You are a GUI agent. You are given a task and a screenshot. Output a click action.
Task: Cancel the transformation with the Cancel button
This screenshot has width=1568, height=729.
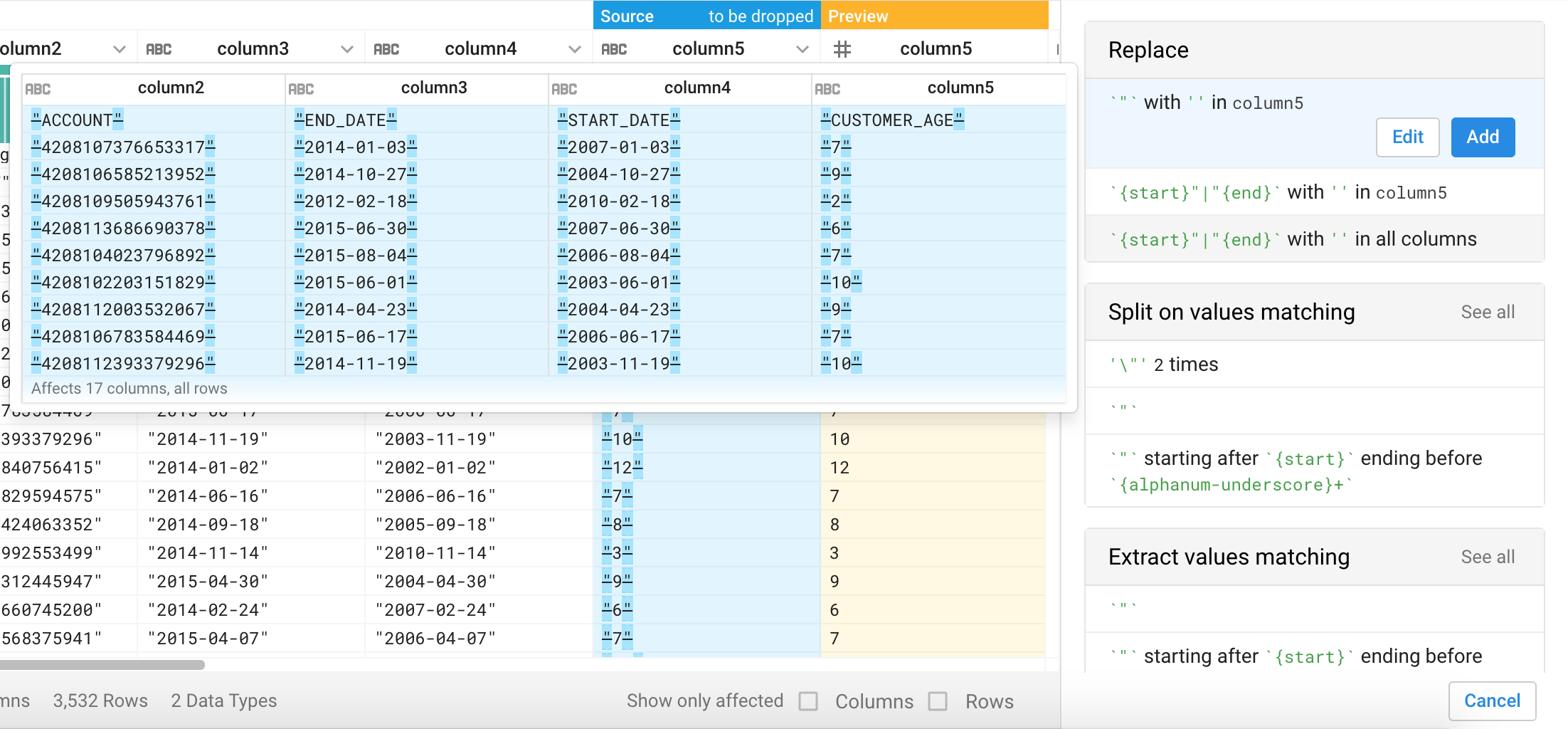[1492, 701]
